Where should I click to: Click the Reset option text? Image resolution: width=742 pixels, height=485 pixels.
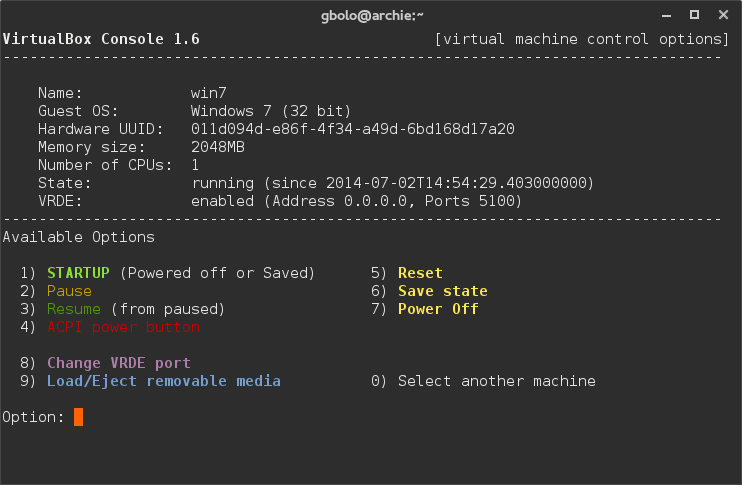point(420,273)
